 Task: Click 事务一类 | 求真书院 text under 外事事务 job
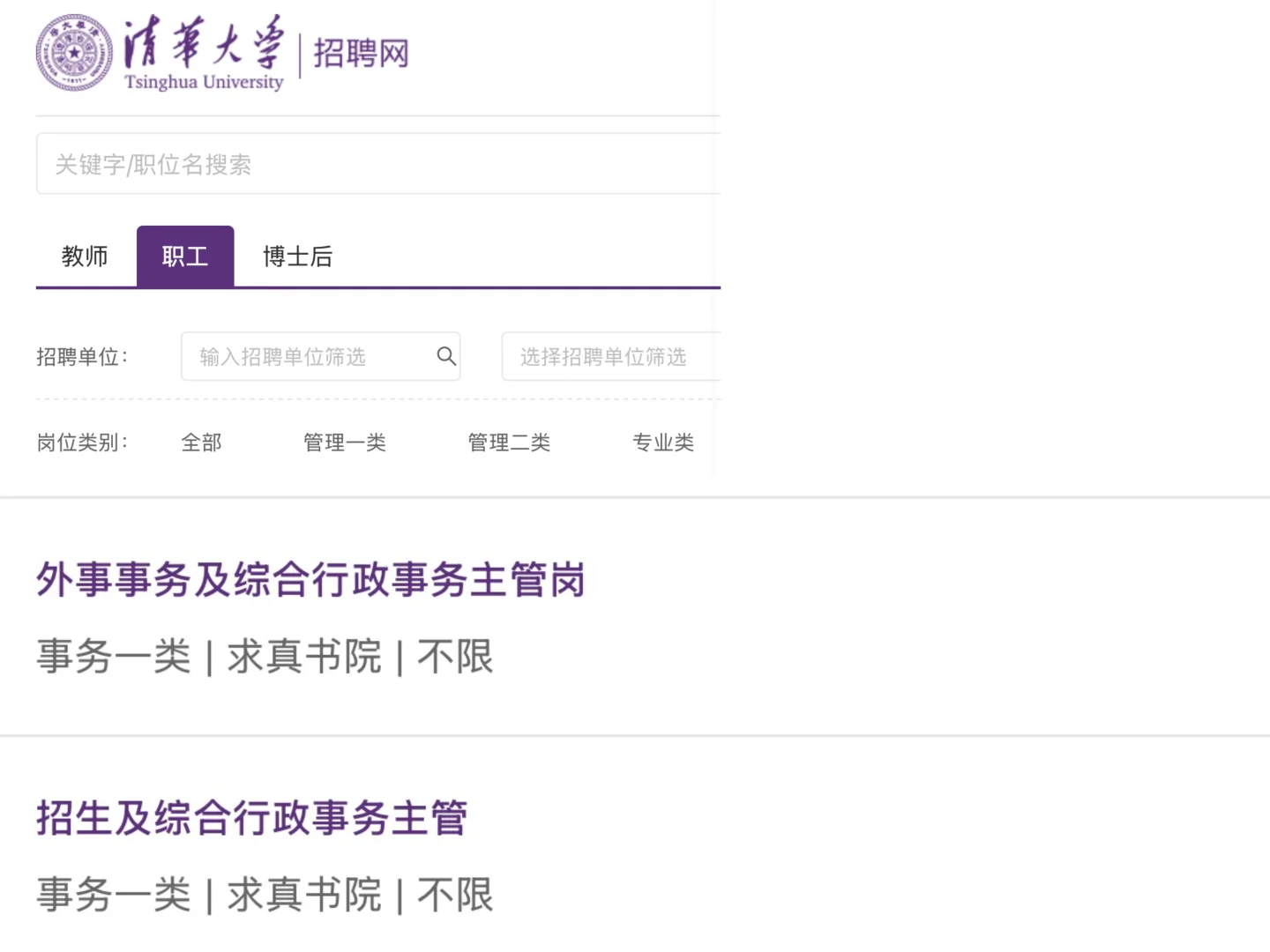pyautogui.click(x=209, y=657)
